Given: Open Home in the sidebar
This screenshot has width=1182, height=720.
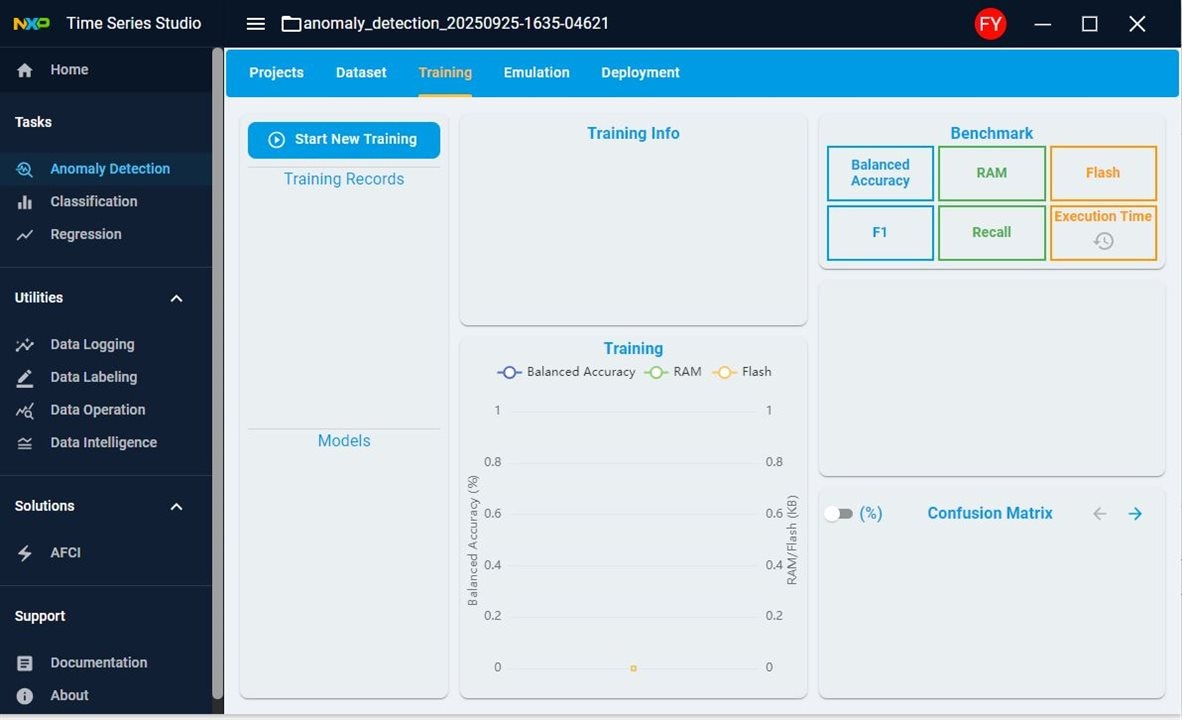Looking at the screenshot, I should [x=106, y=70].
